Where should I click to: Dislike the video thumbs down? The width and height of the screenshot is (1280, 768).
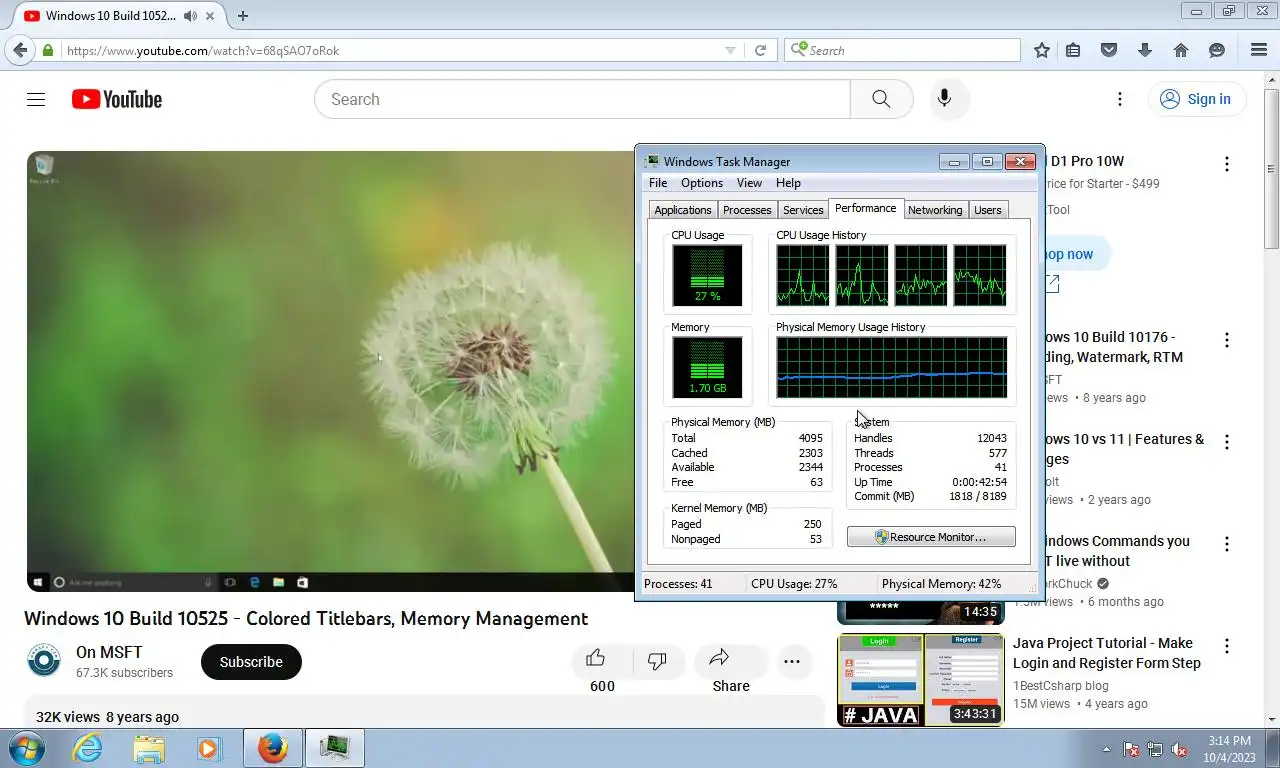657,660
